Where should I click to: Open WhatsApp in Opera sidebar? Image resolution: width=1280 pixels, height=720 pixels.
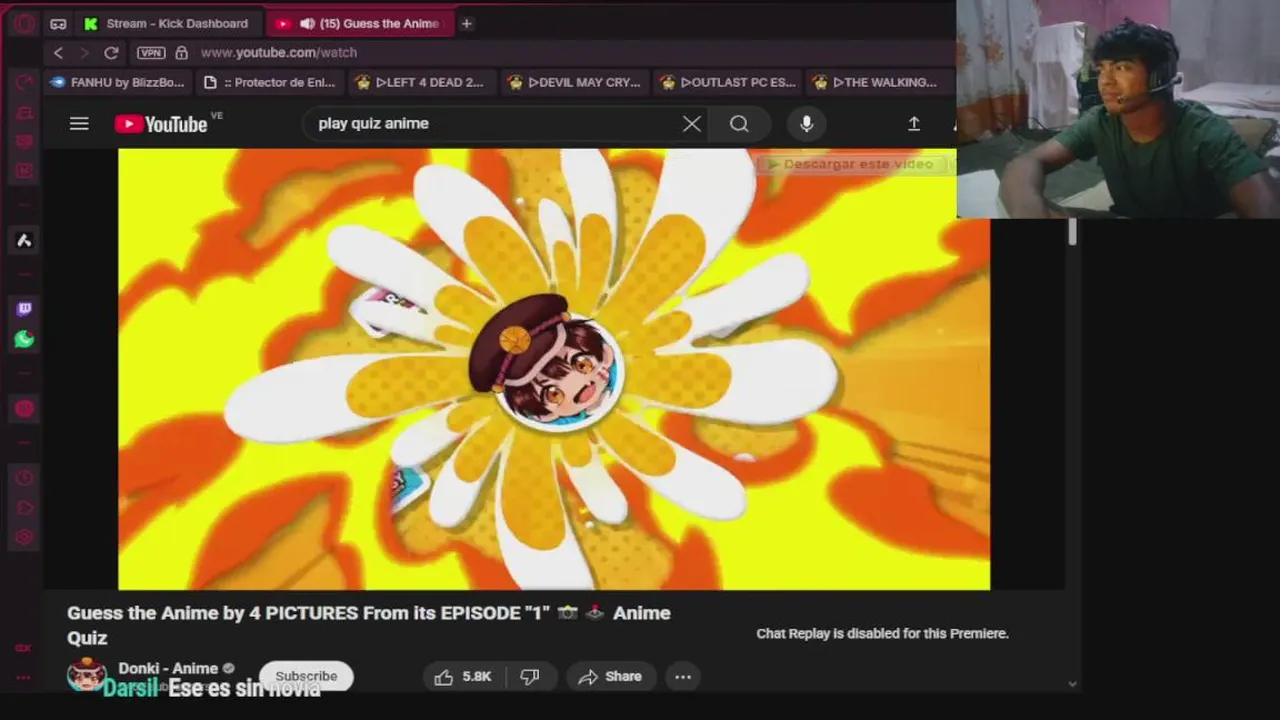(24, 339)
